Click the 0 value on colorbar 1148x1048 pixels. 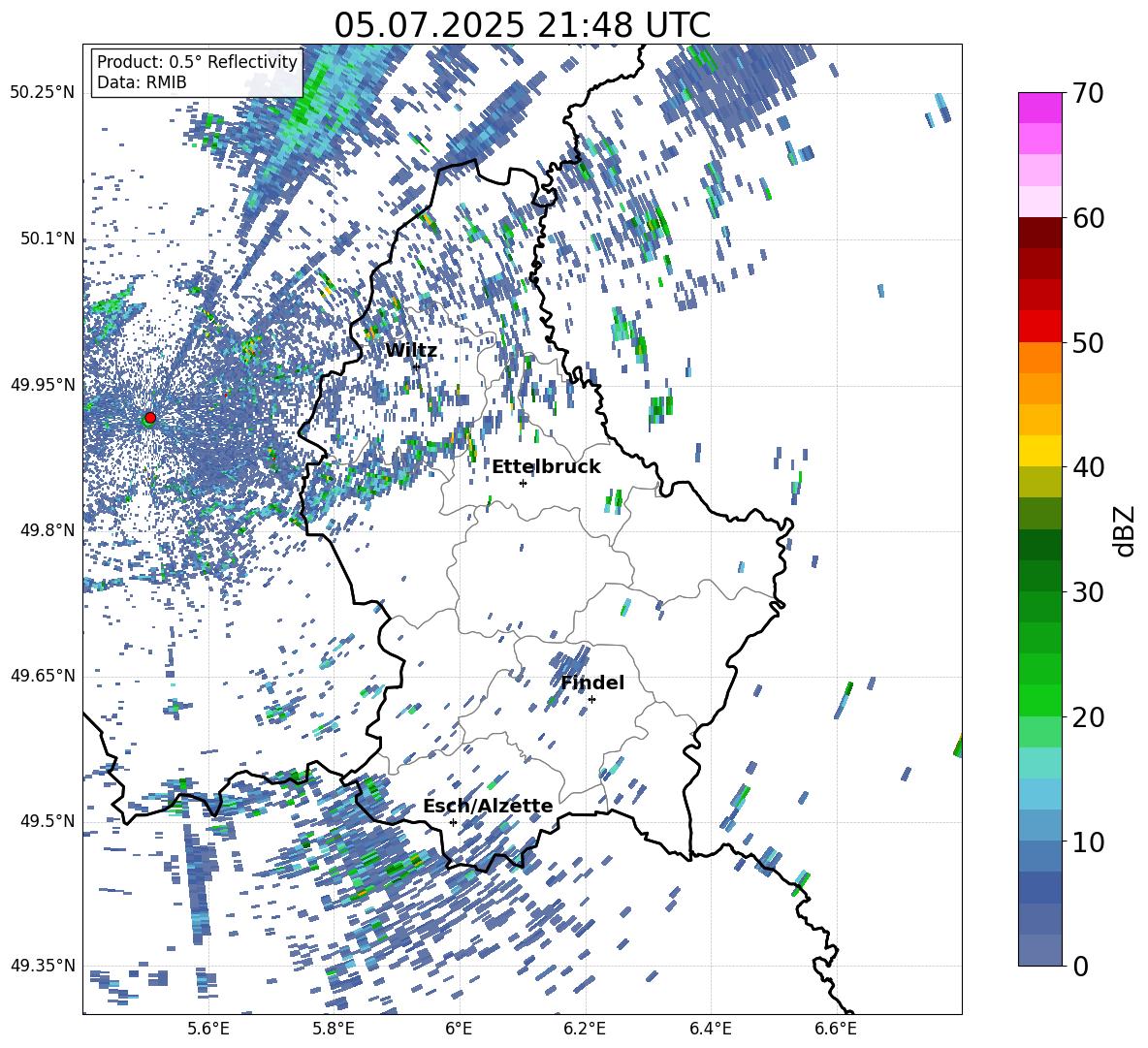pyautogui.click(x=1080, y=966)
